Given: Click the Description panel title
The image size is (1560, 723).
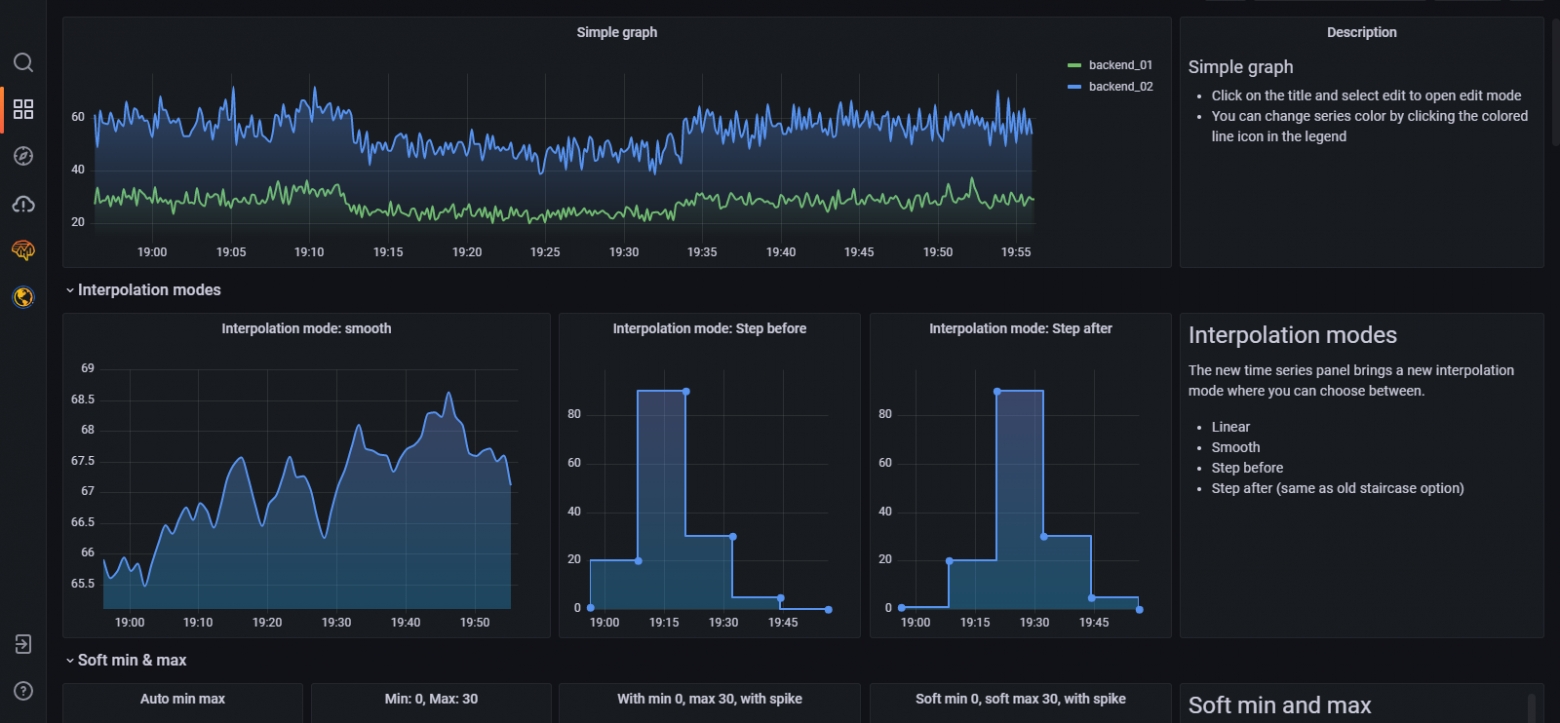Looking at the screenshot, I should coord(1361,32).
